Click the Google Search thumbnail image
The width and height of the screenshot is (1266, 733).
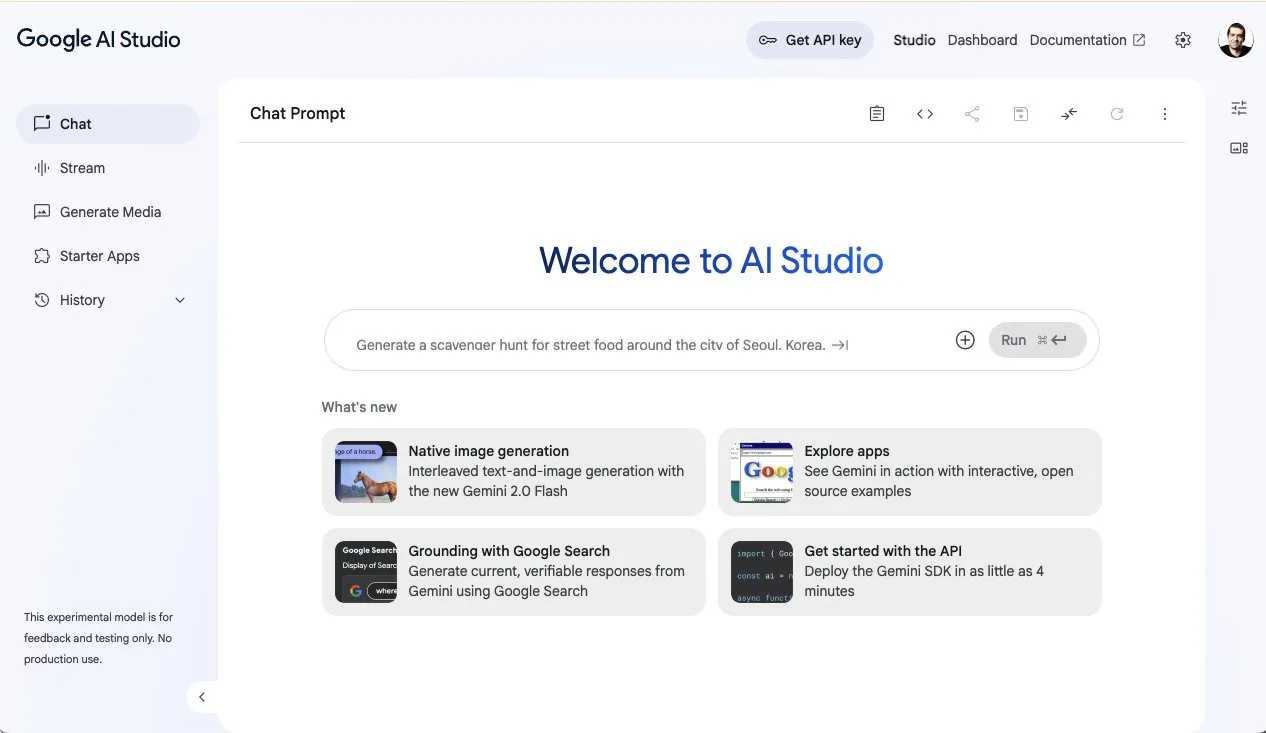(366, 572)
